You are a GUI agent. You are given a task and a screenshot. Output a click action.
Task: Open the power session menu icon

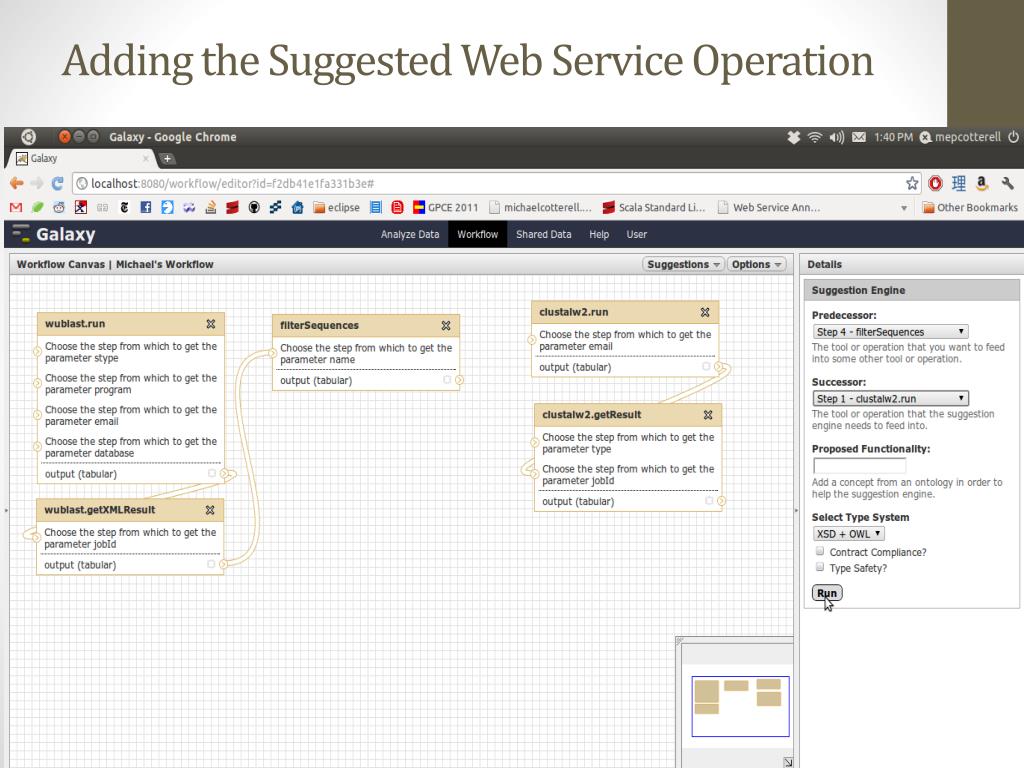point(1014,137)
